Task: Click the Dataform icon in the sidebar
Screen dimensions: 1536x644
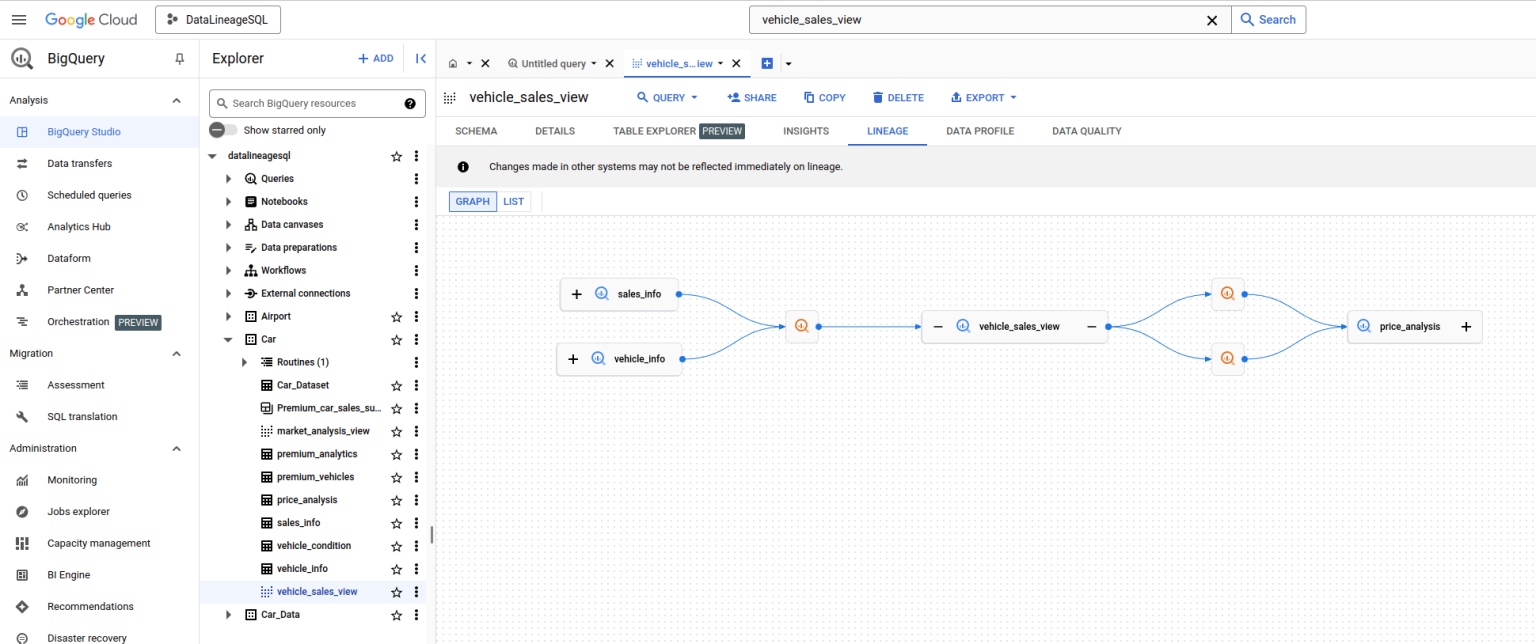Action: pos(21,258)
